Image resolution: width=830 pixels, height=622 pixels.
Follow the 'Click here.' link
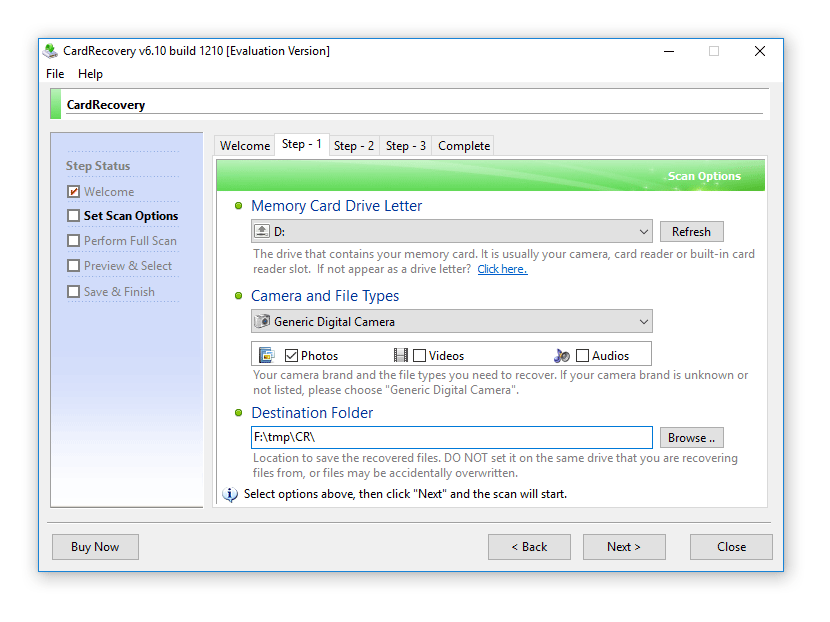point(502,269)
